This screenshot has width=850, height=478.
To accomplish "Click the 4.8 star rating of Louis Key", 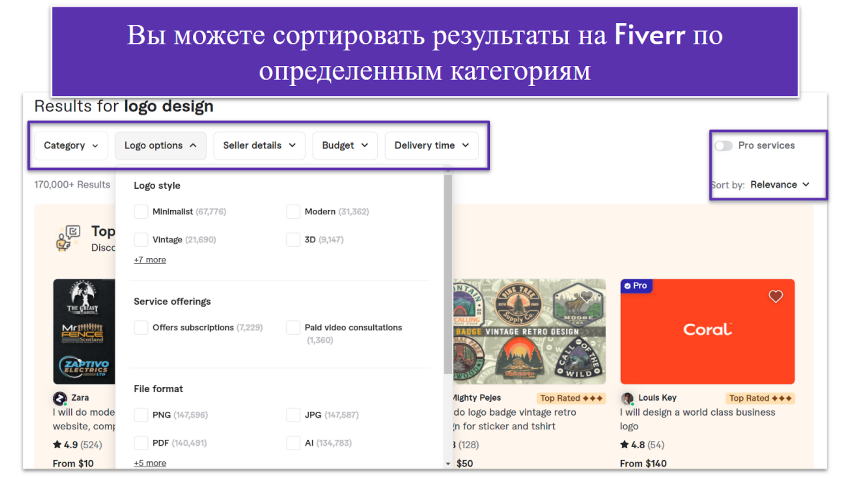I will click(642, 445).
